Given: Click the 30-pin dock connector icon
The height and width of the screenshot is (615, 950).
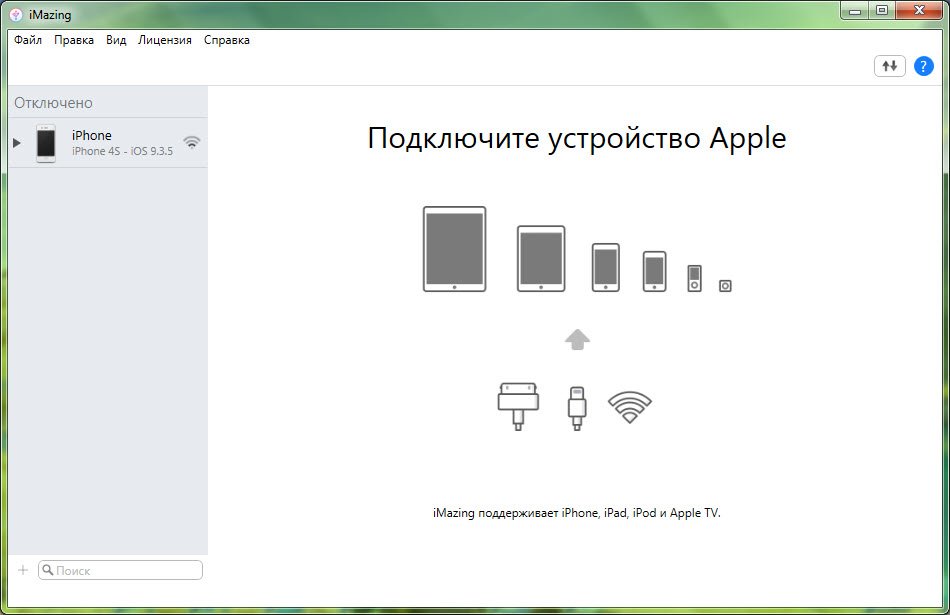Looking at the screenshot, I should coord(518,406).
